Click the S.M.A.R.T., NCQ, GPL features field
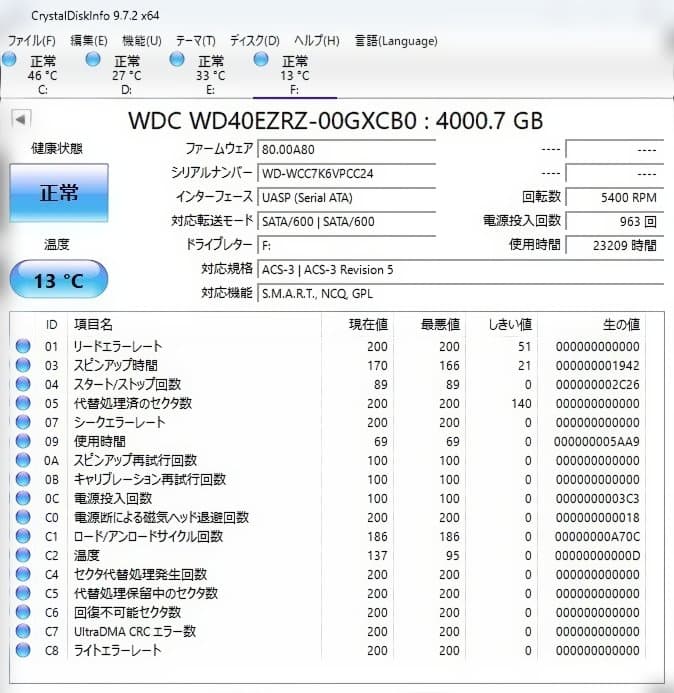The width and height of the screenshot is (674, 693). click(461, 293)
